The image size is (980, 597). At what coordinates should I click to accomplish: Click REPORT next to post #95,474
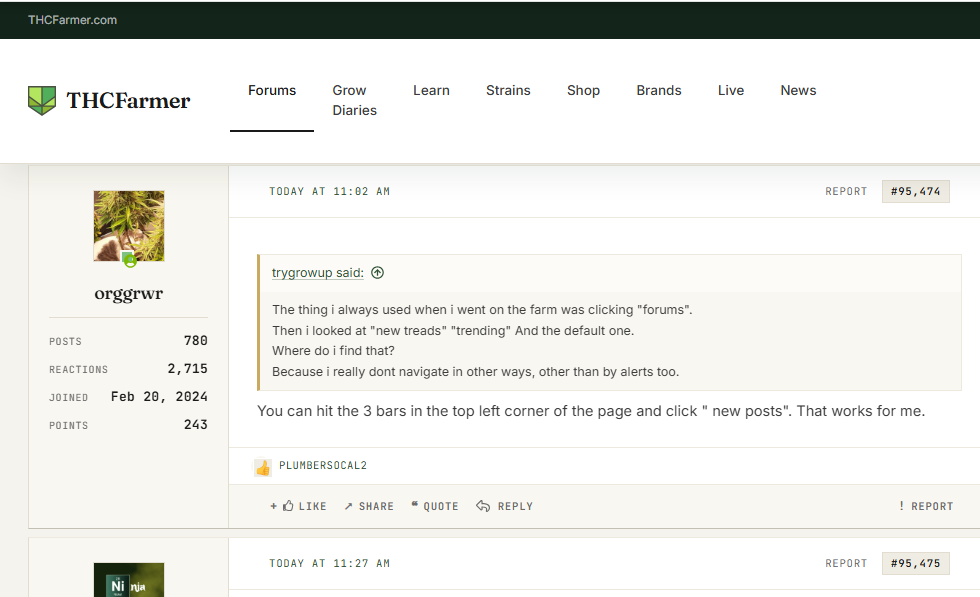click(846, 191)
